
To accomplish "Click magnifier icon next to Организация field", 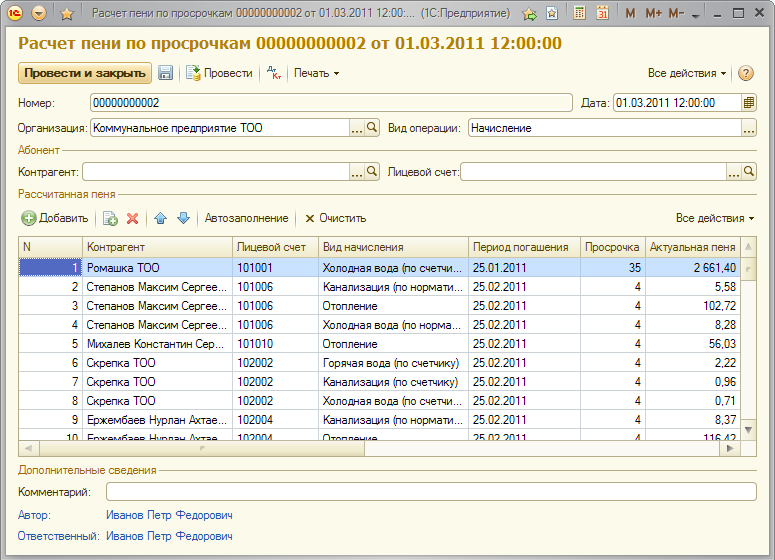I will pos(372,128).
